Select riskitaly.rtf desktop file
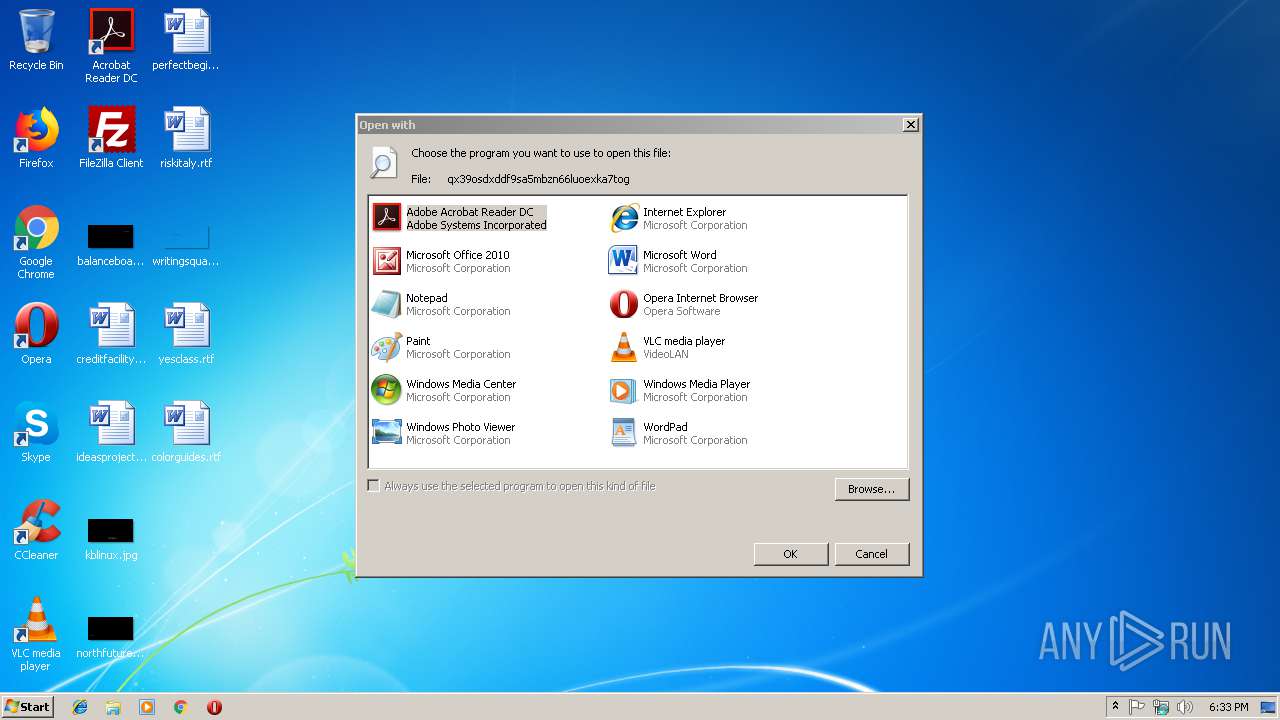 point(186,138)
